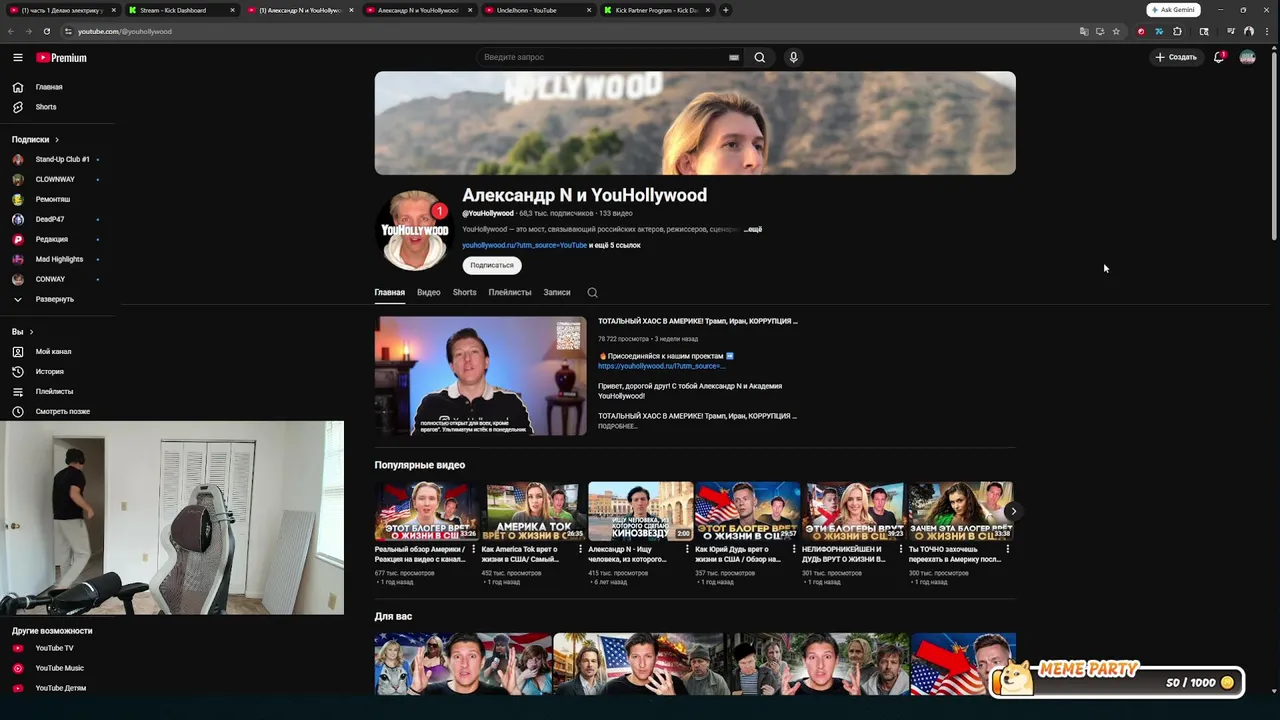This screenshot has height=720, width=1280.
Task: Open the Вы section arrow
Action: point(31,332)
